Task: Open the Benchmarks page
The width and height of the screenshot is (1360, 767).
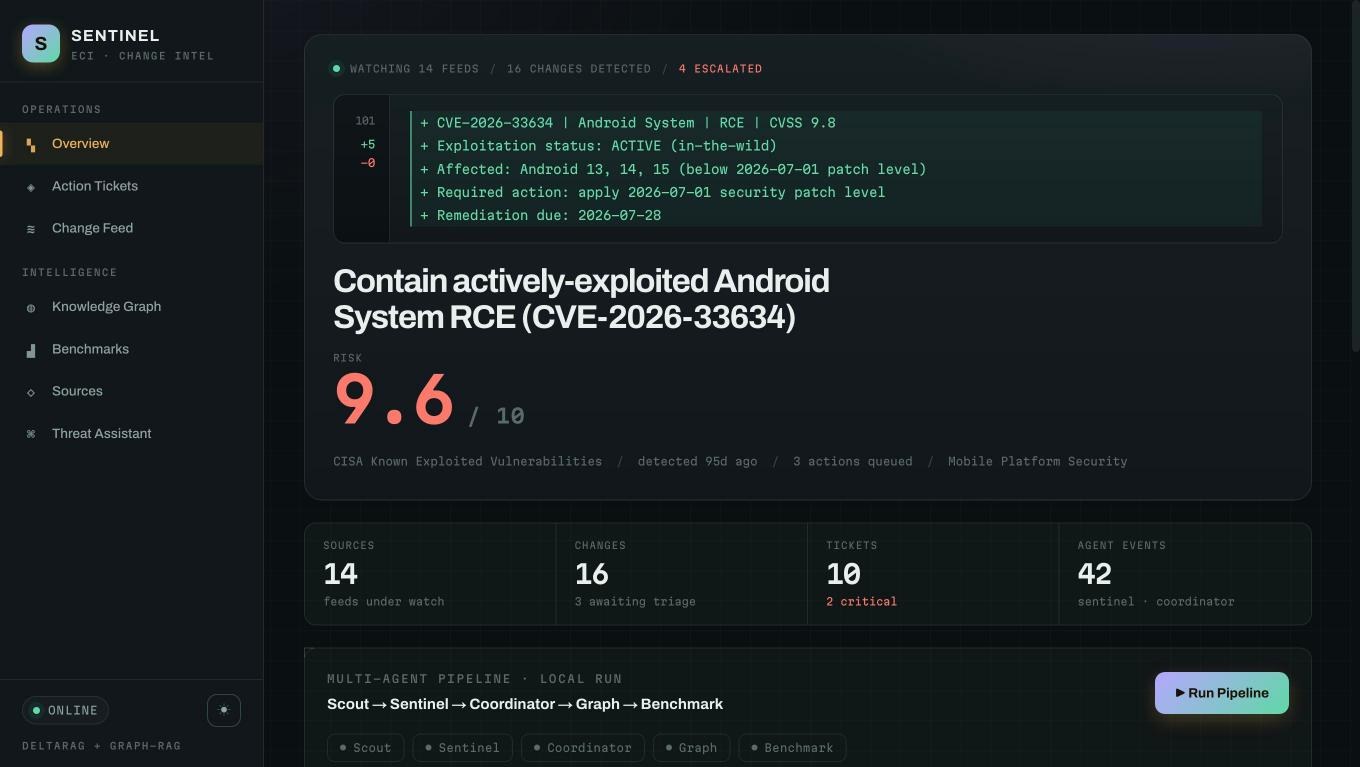Action: click(131, 349)
